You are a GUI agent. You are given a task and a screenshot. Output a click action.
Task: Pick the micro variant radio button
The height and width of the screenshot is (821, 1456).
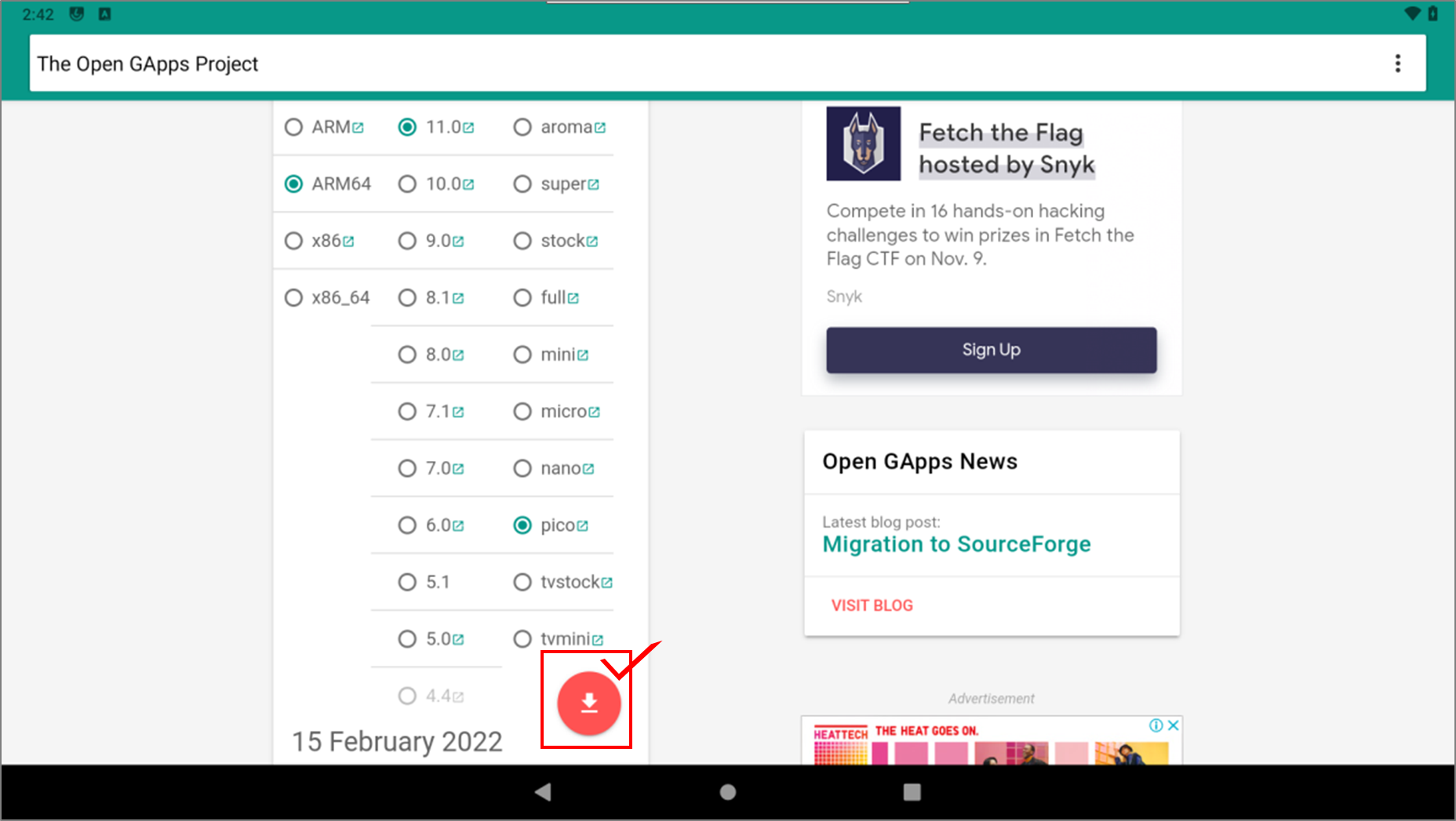522,412
